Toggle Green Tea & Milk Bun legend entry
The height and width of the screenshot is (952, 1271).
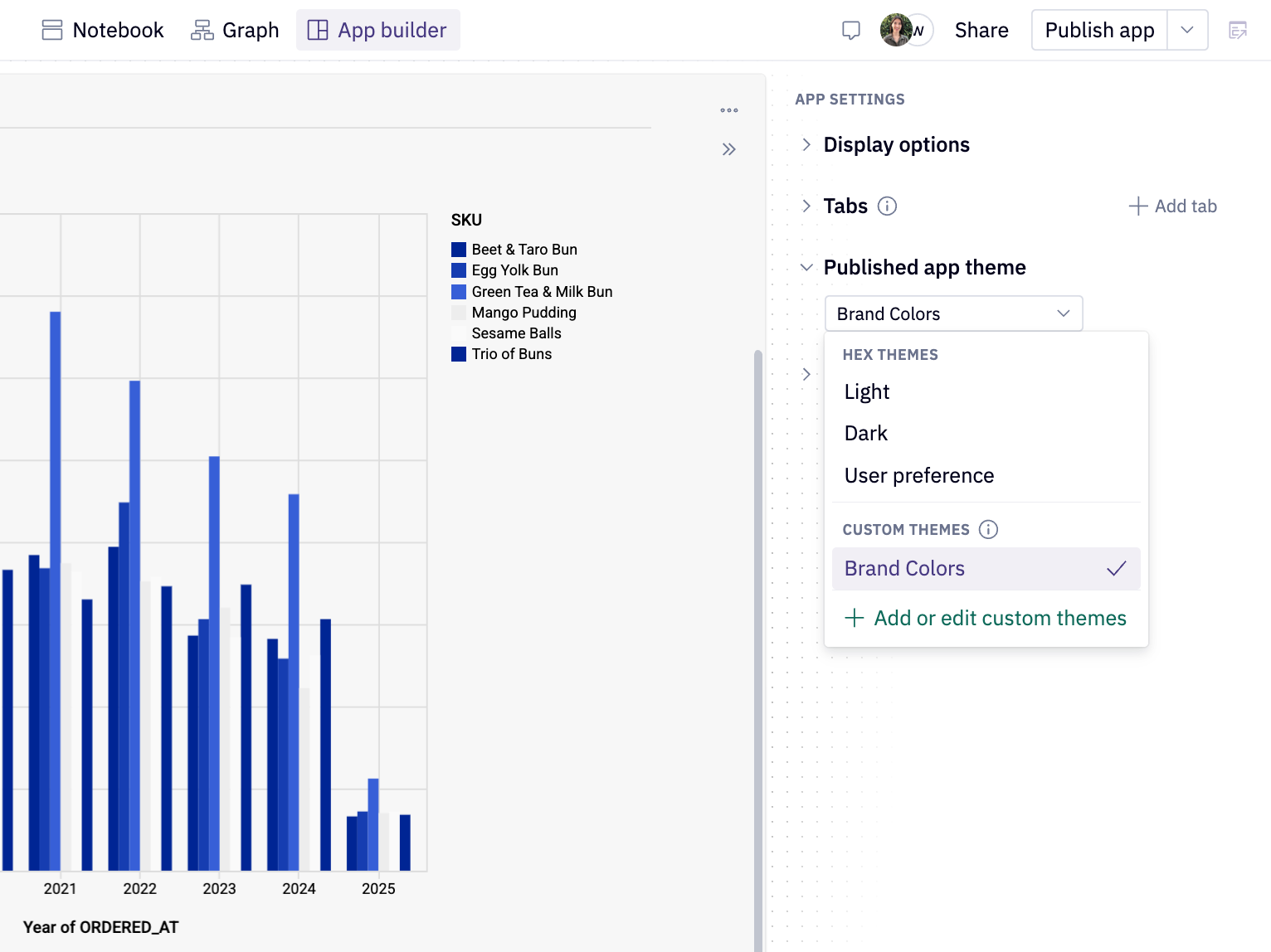tap(541, 292)
